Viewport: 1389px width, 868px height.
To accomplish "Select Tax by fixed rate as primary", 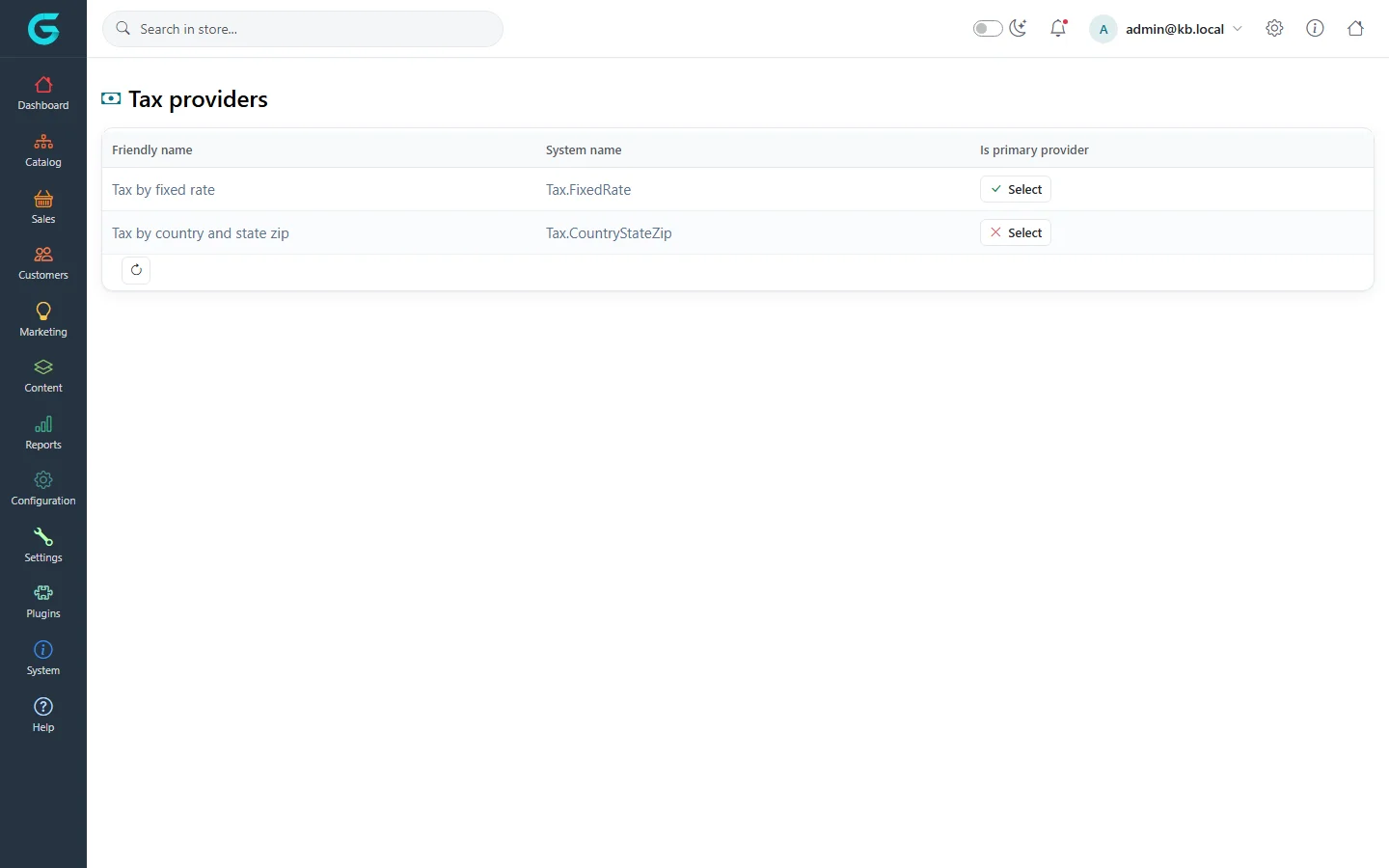I will pos(1016,190).
